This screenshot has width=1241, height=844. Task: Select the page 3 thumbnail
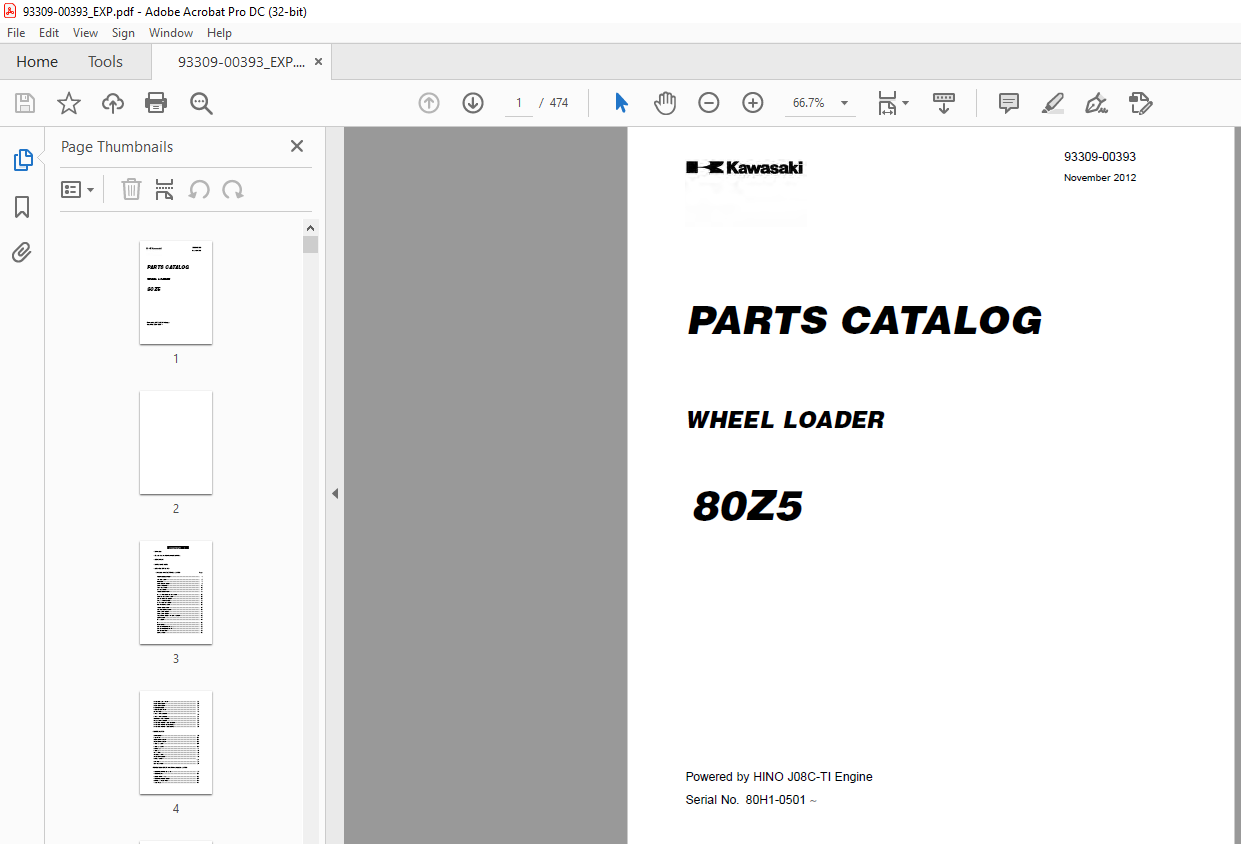[x=176, y=593]
